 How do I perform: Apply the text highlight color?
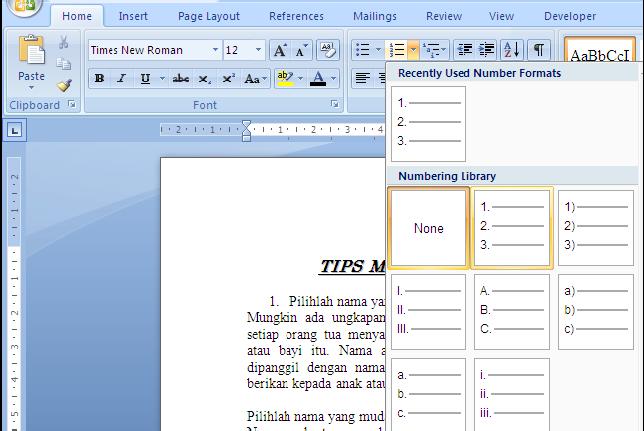[285, 78]
